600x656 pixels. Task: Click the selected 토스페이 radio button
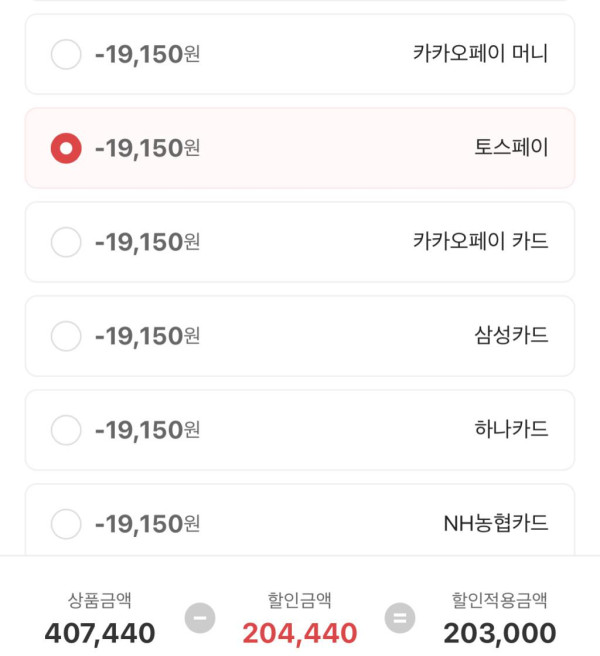tap(66, 148)
